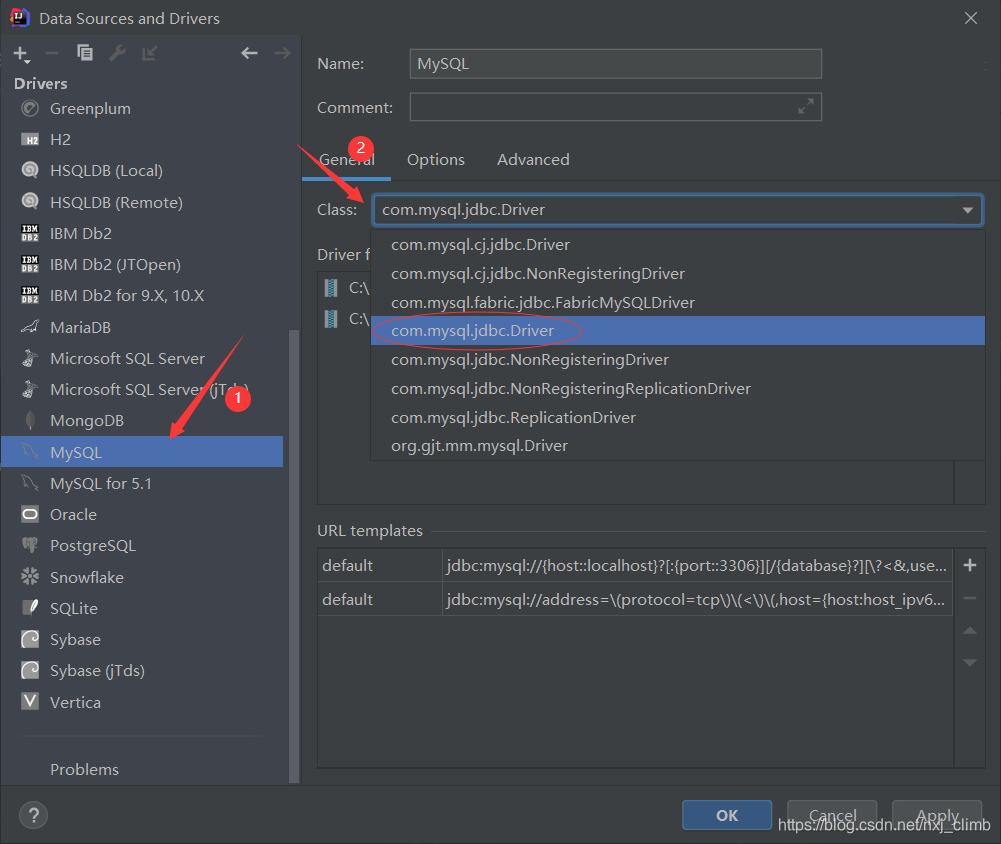Remove the selected URL template
1001x844 pixels.
pyautogui.click(x=970, y=598)
